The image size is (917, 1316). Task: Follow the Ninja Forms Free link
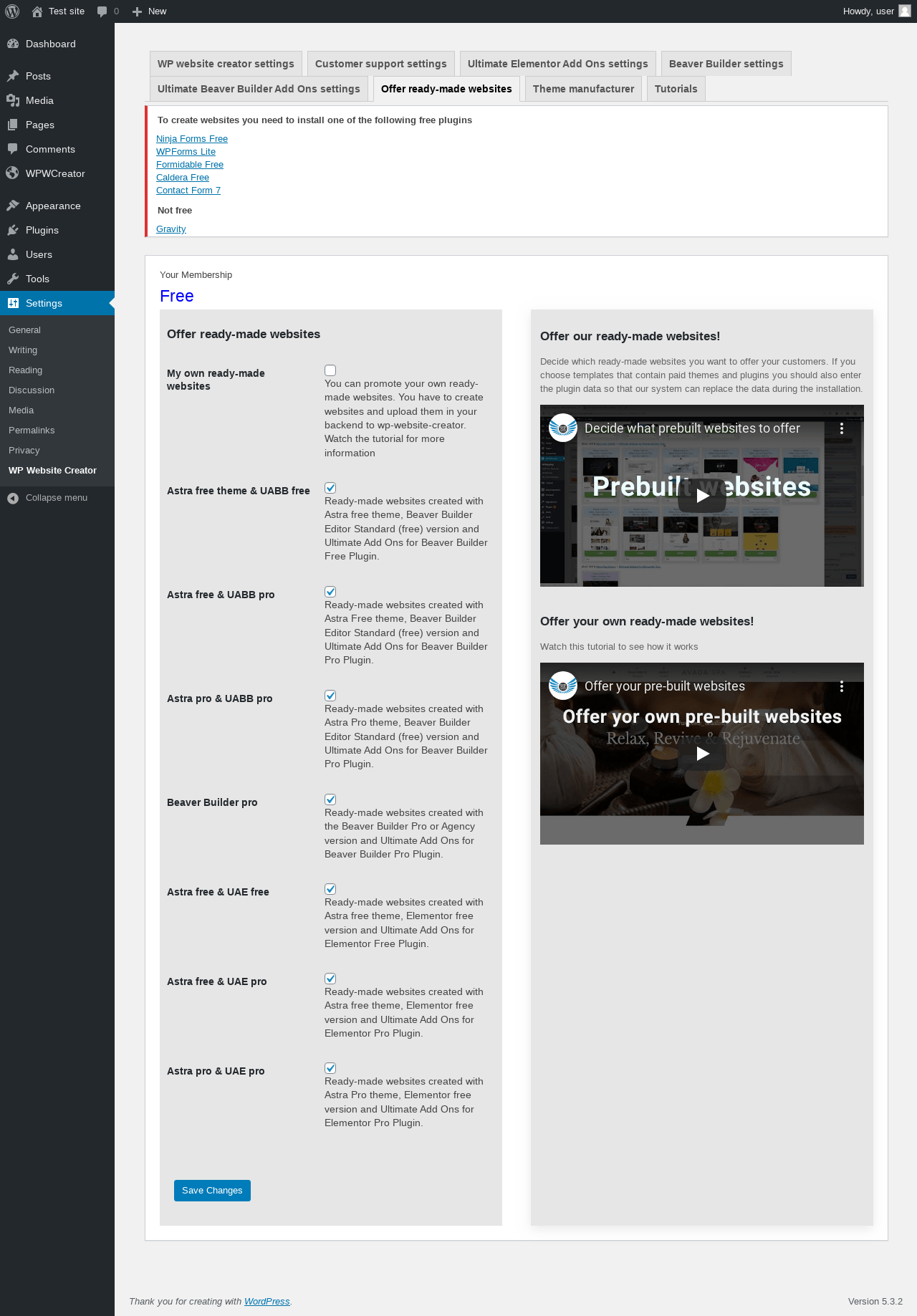[192, 139]
